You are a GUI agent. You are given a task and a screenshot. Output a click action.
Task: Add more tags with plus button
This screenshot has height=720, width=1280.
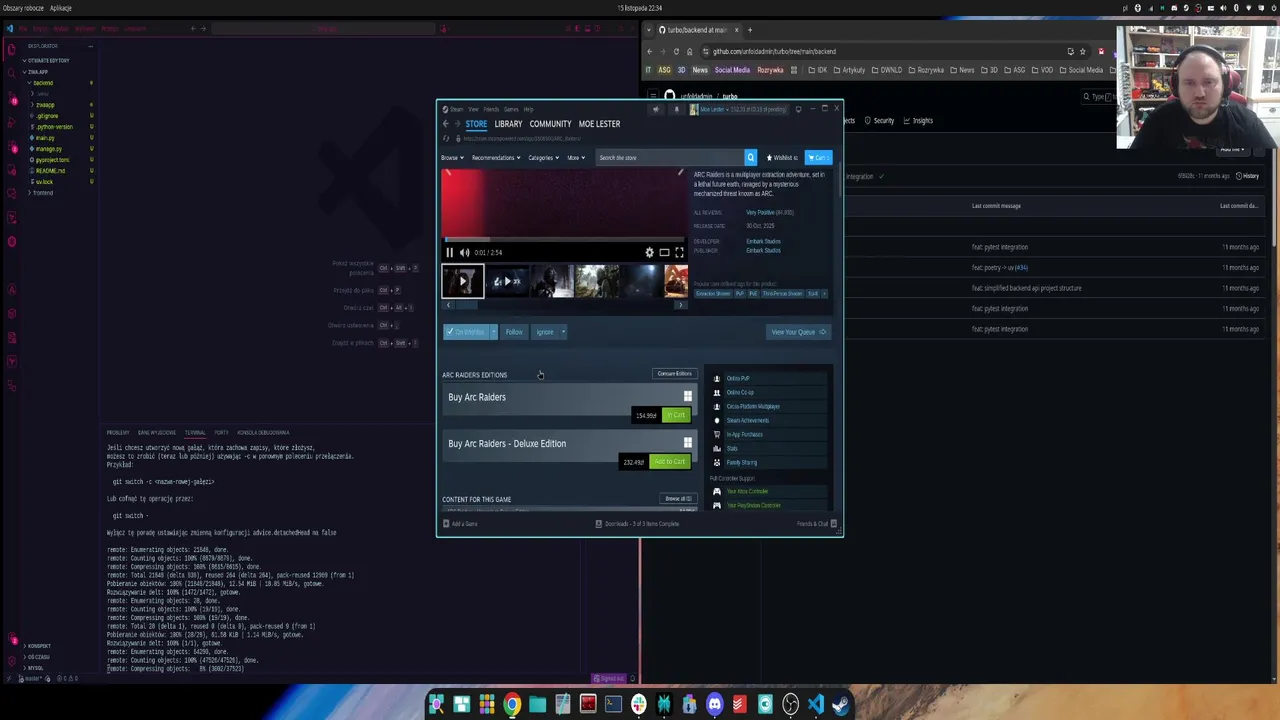(824, 294)
